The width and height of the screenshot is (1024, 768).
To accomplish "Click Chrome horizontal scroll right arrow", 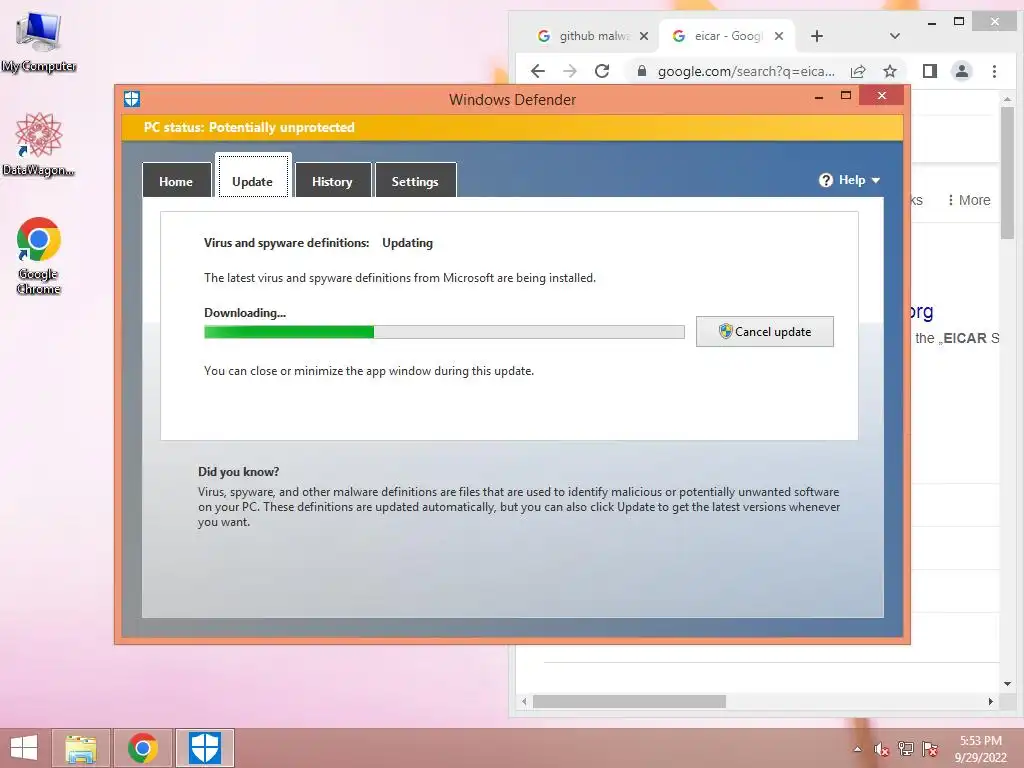I will [x=991, y=701].
